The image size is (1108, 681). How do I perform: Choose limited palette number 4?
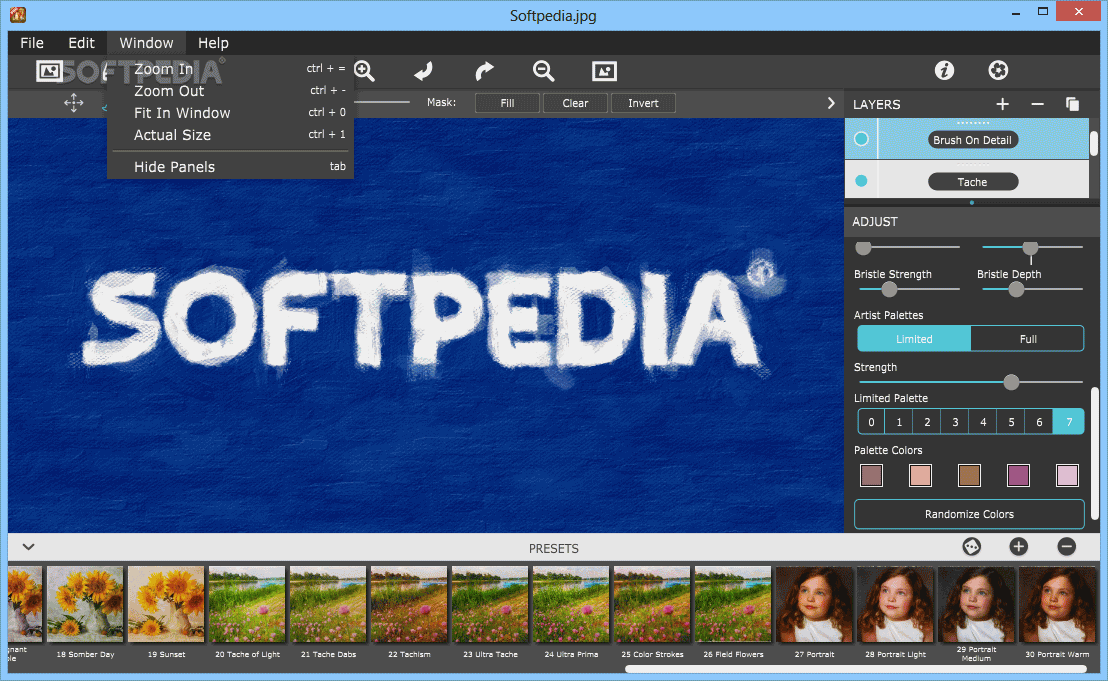(982, 422)
